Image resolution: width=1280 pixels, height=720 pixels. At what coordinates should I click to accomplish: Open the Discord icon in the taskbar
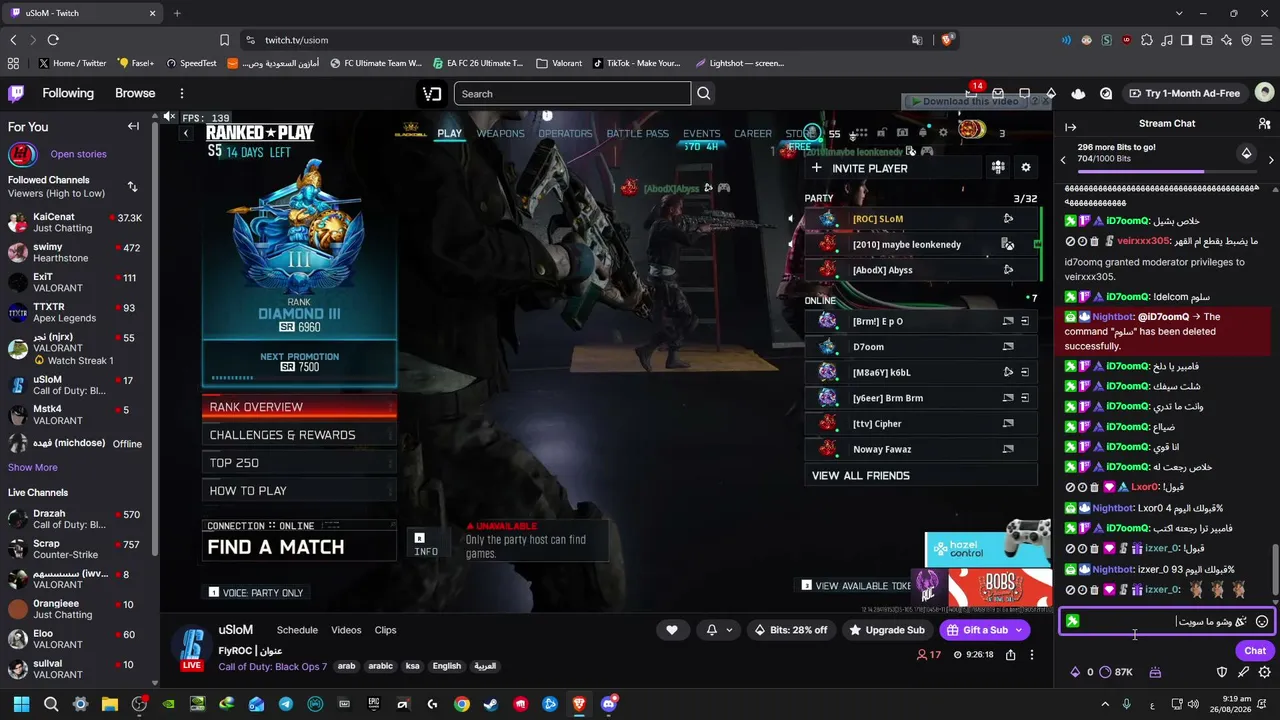(x=609, y=704)
